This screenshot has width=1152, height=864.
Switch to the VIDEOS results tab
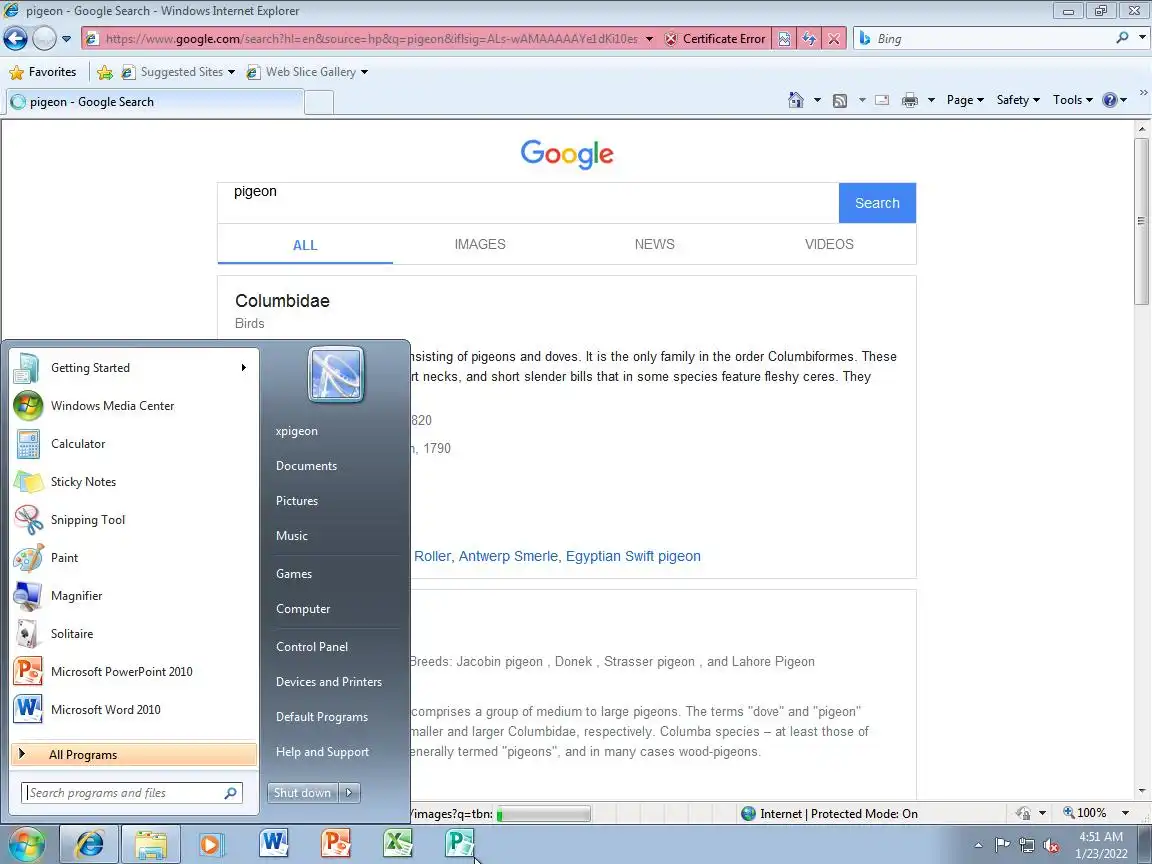tap(829, 245)
